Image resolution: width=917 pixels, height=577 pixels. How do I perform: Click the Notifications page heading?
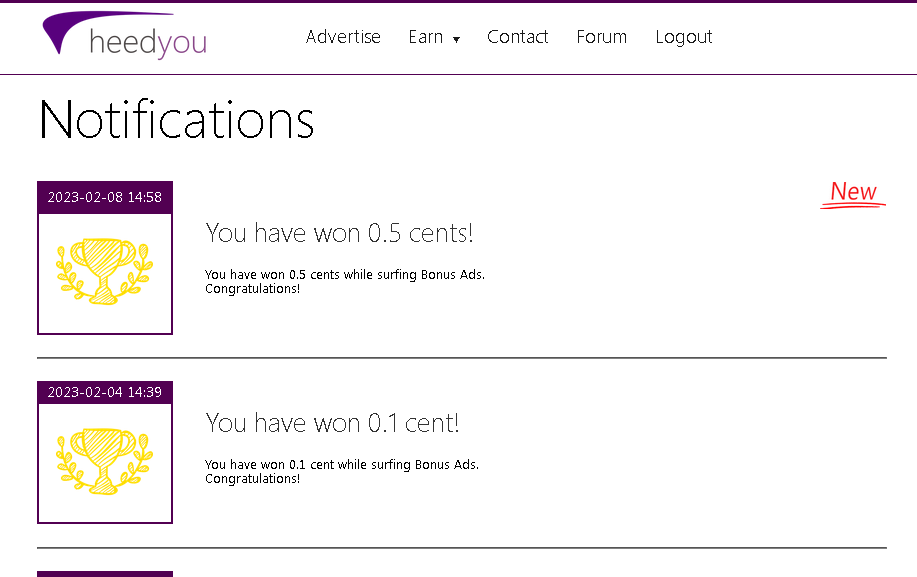click(x=176, y=120)
